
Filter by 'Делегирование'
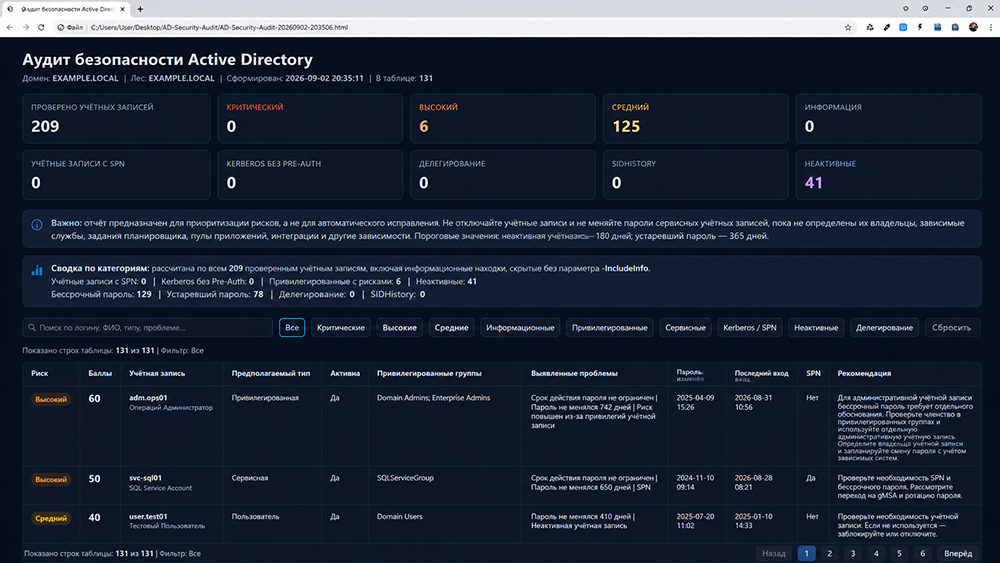(885, 328)
